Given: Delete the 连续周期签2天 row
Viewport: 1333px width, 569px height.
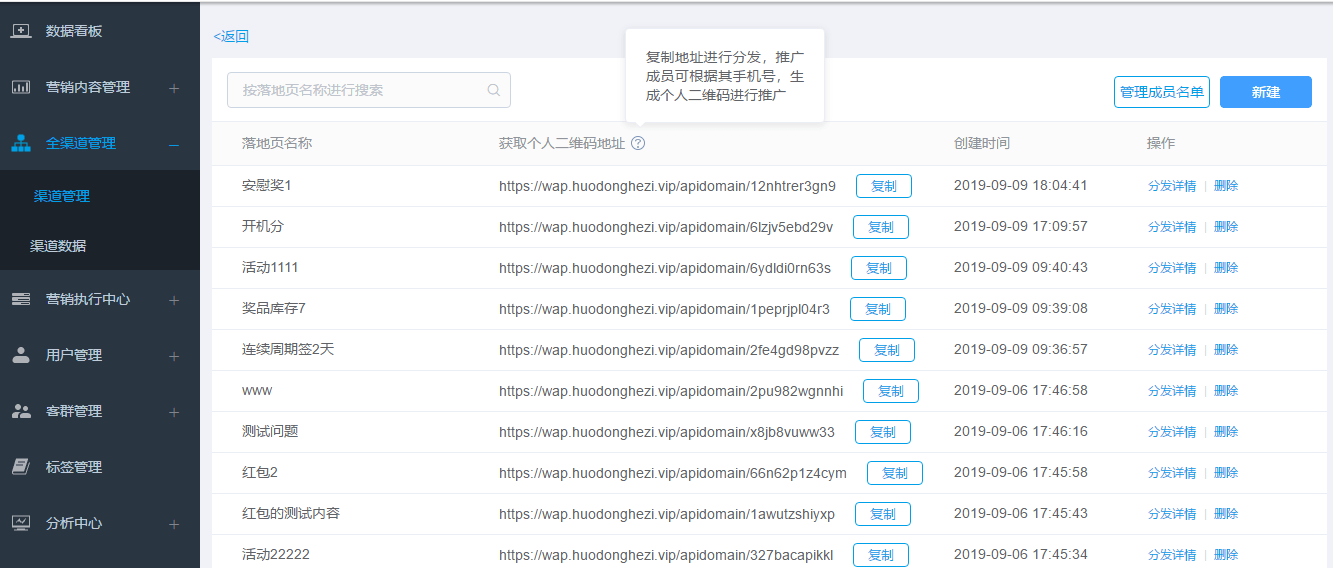Looking at the screenshot, I should (1226, 350).
